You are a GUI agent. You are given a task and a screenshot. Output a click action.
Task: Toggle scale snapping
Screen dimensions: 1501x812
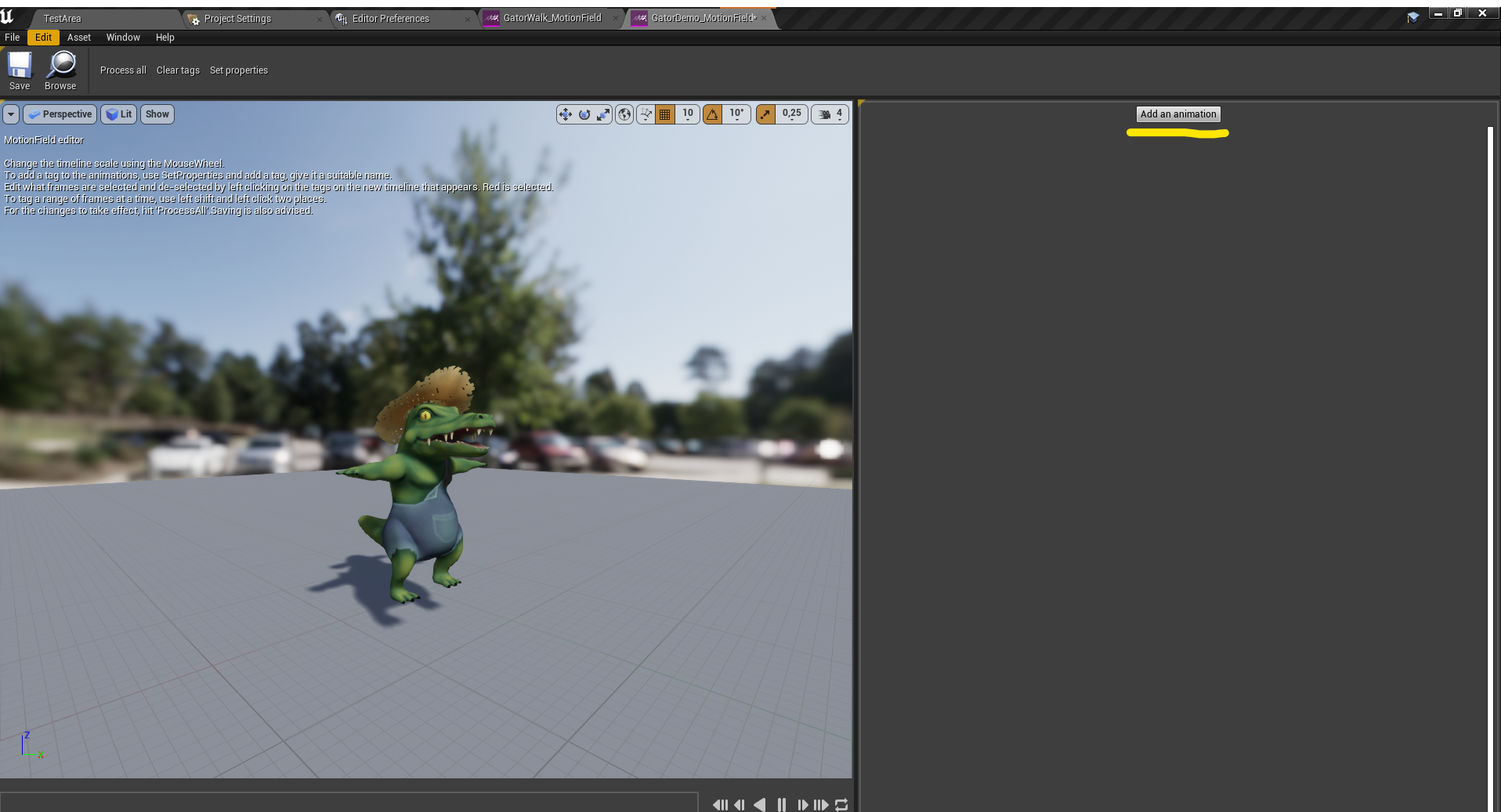click(765, 114)
